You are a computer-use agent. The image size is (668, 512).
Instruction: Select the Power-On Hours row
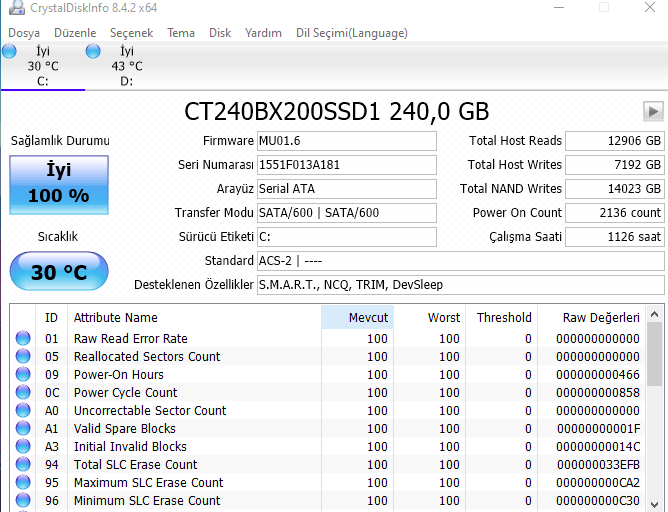[x=327, y=374]
